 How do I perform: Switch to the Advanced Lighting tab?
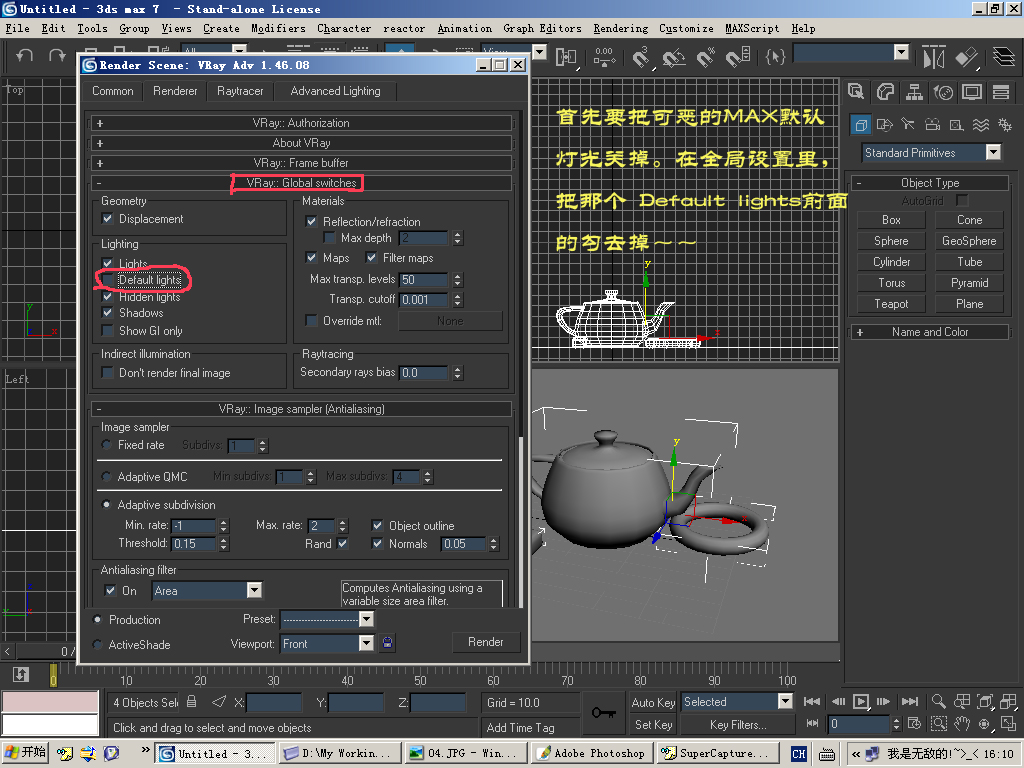tap(335, 91)
